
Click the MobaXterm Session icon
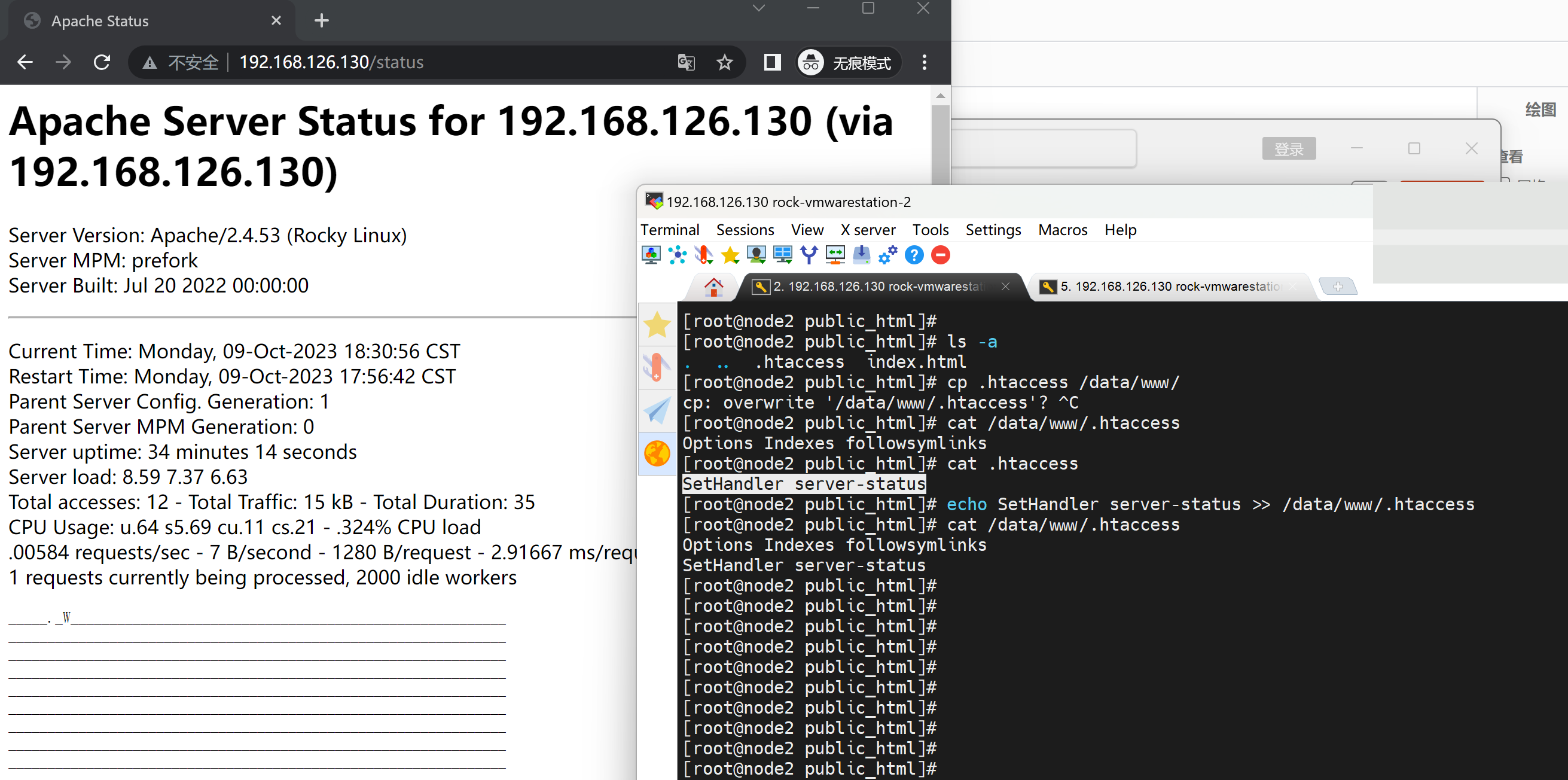pyautogui.click(x=651, y=255)
